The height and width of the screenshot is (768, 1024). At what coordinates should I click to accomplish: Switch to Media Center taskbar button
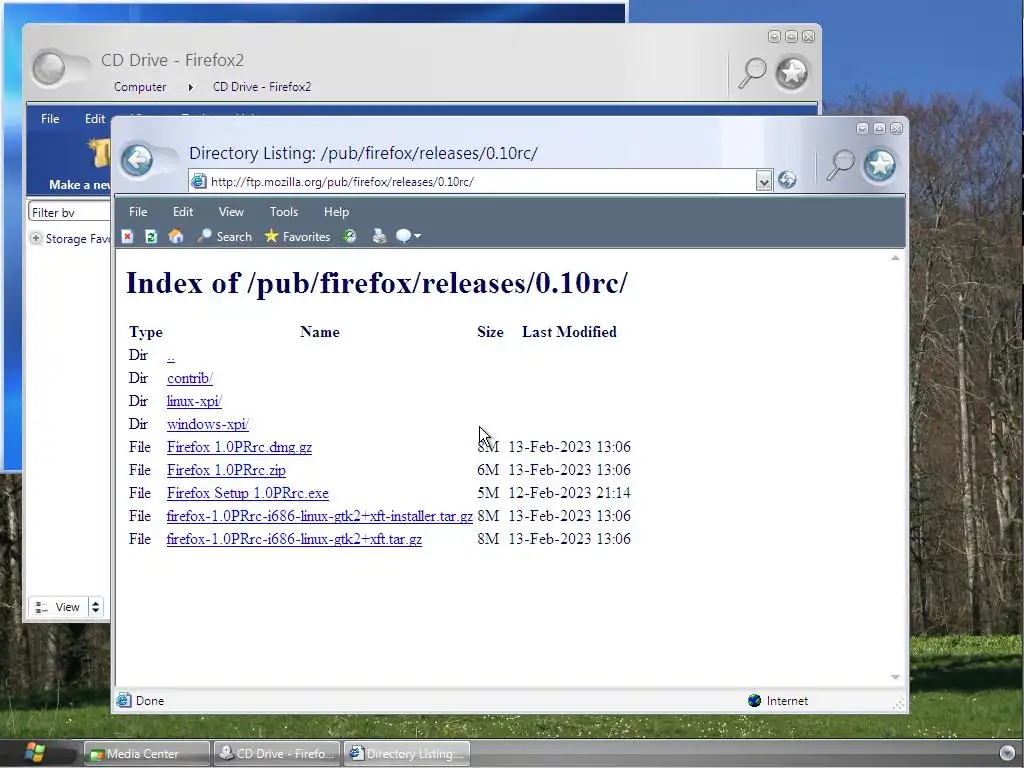coord(148,754)
